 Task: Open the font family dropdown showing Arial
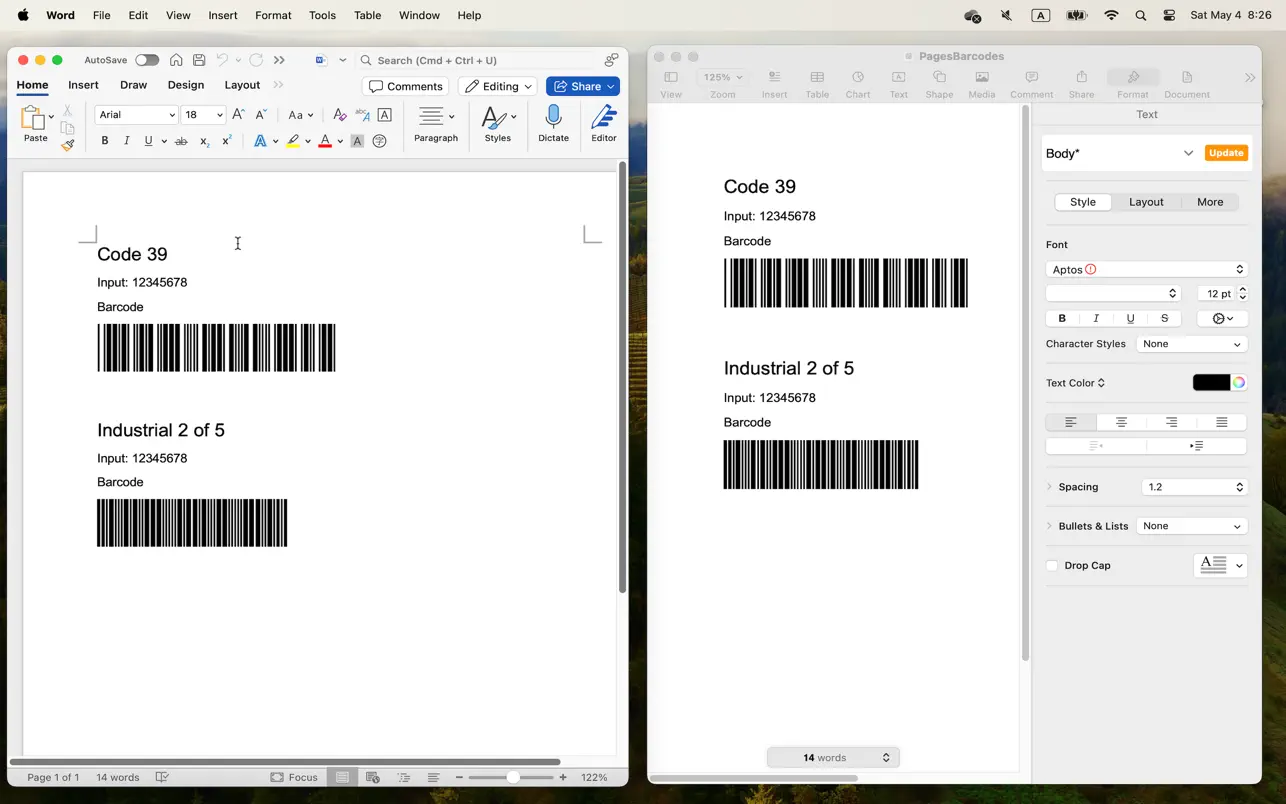(136, 114)
